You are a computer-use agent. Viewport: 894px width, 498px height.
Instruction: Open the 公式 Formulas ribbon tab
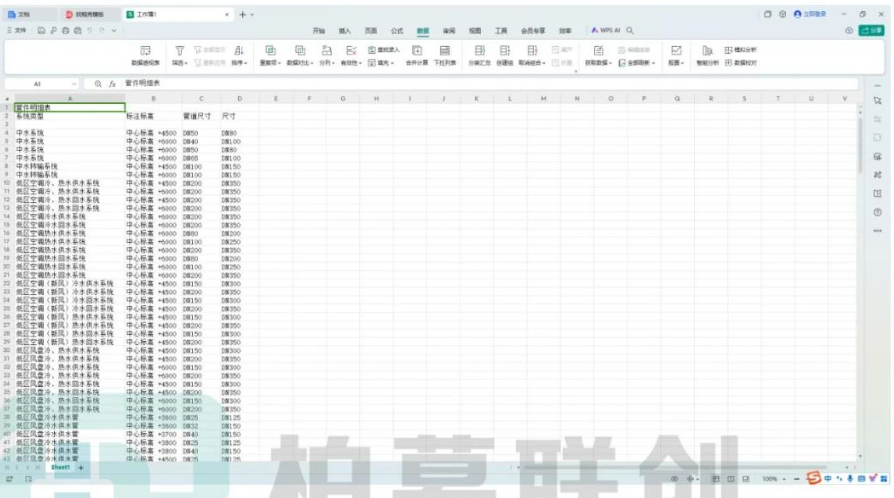click(x=397, y=31)
